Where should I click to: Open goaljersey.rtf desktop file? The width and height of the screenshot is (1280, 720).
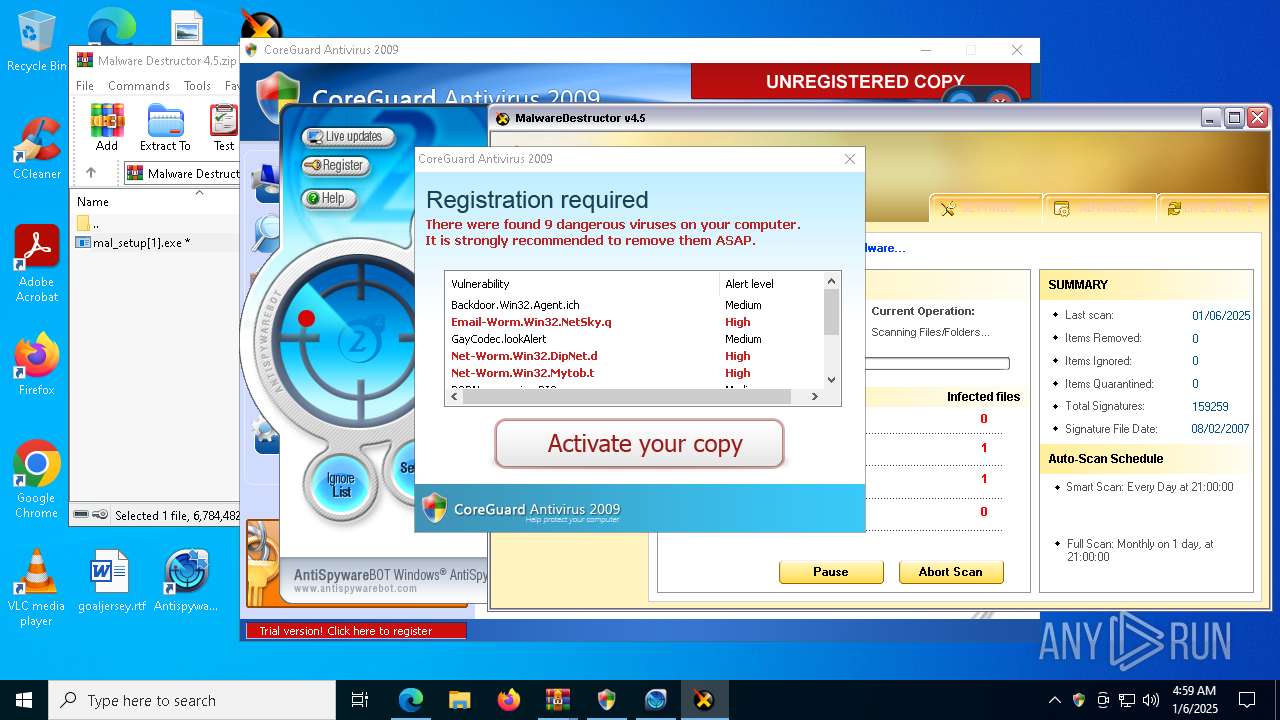click(x=111, y=580)
